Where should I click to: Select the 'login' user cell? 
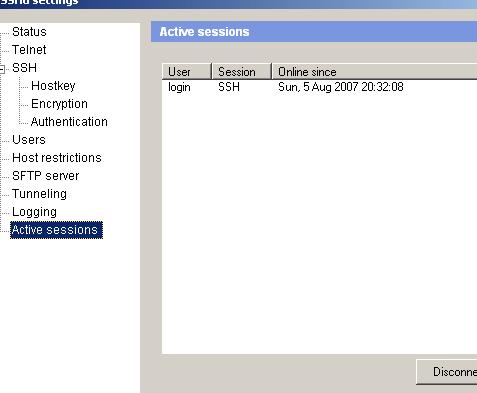pos(179,87)
